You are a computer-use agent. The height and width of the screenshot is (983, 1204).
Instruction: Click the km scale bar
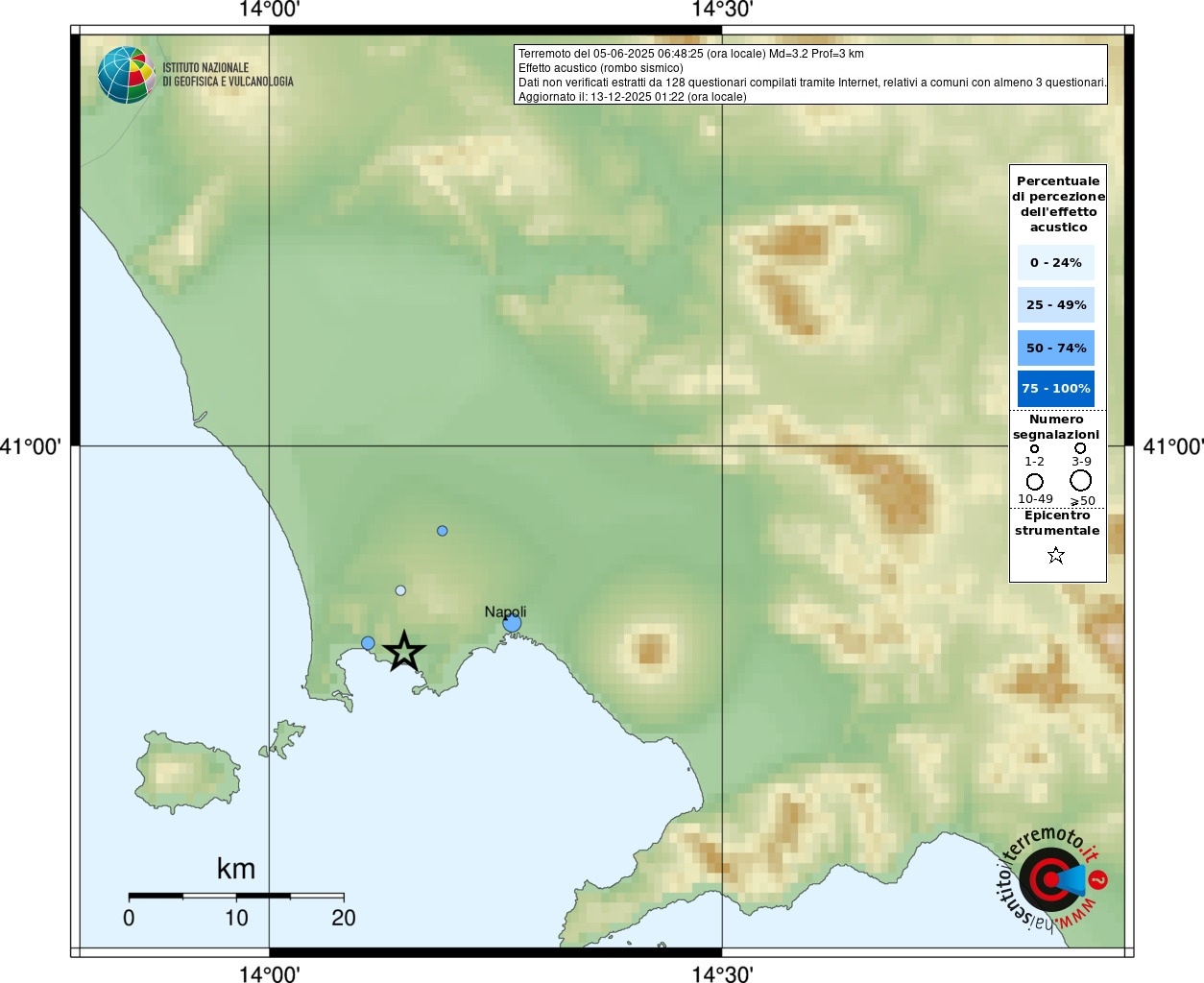click(236, 896)
